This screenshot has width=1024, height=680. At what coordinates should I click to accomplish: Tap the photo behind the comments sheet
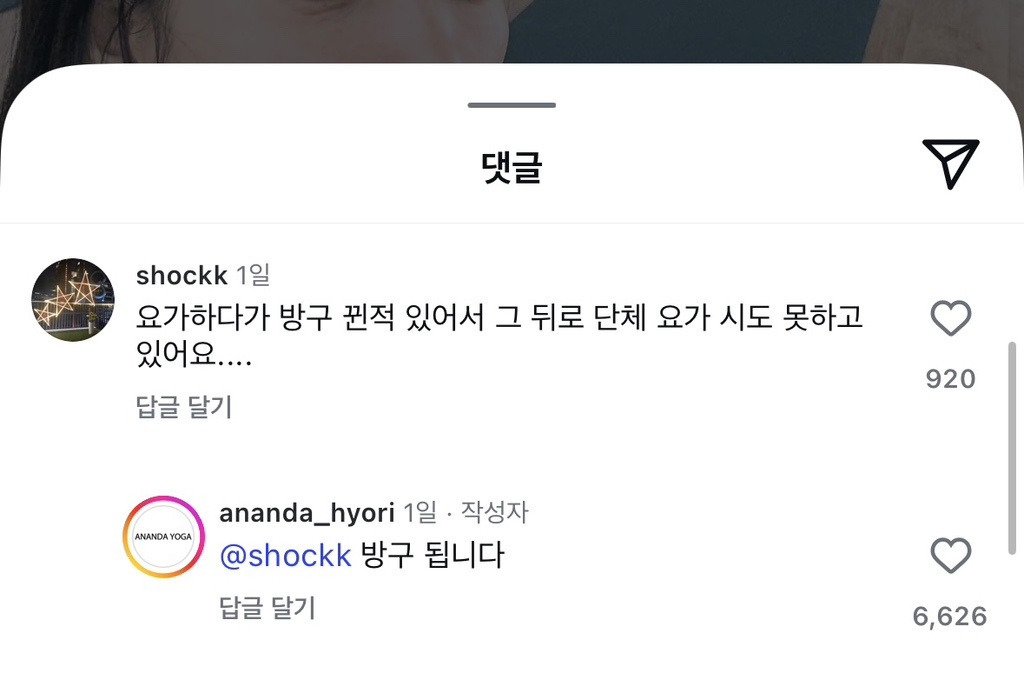pos(511,29)
